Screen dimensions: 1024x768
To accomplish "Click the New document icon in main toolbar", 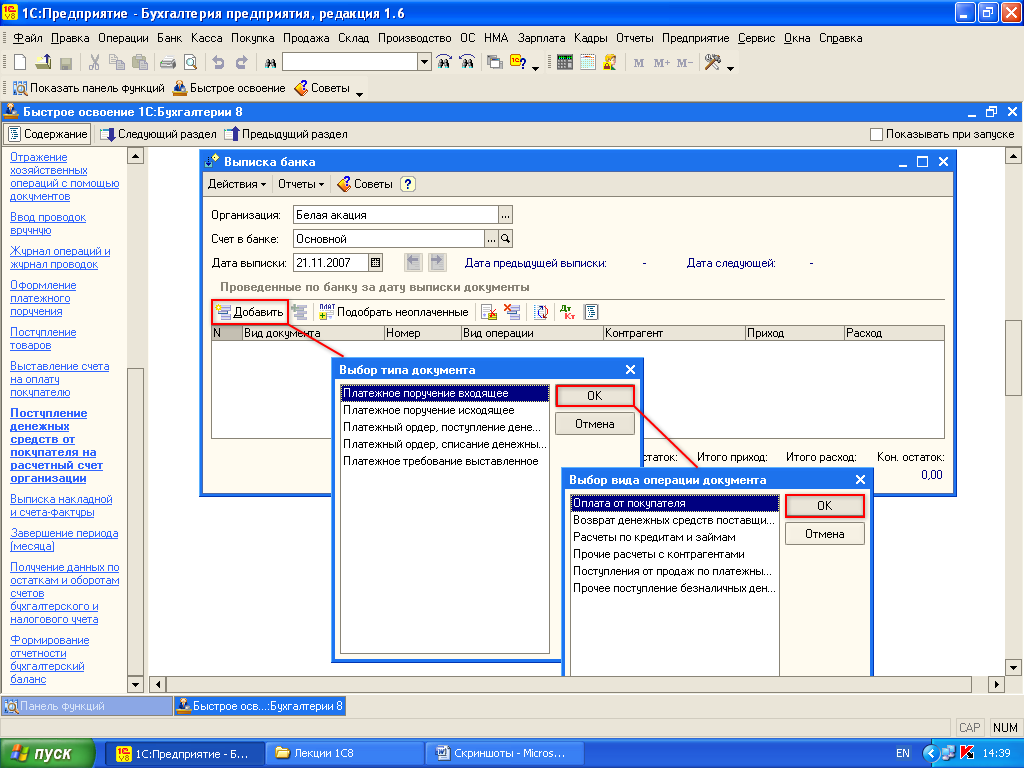I will [20, 63].
